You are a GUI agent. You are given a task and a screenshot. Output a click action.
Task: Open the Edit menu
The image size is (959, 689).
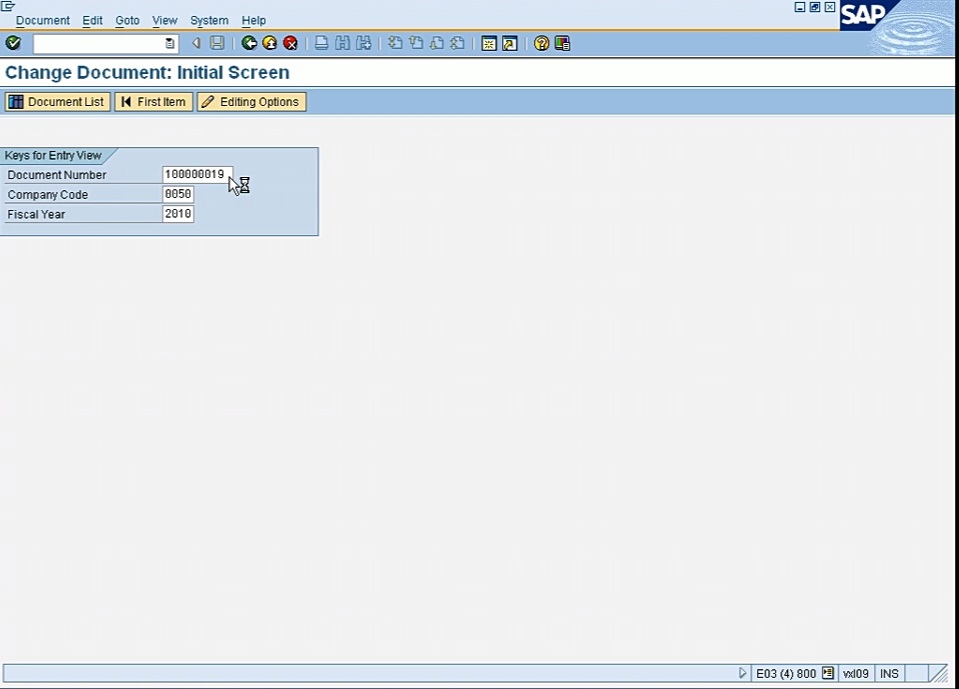[92, 20]
